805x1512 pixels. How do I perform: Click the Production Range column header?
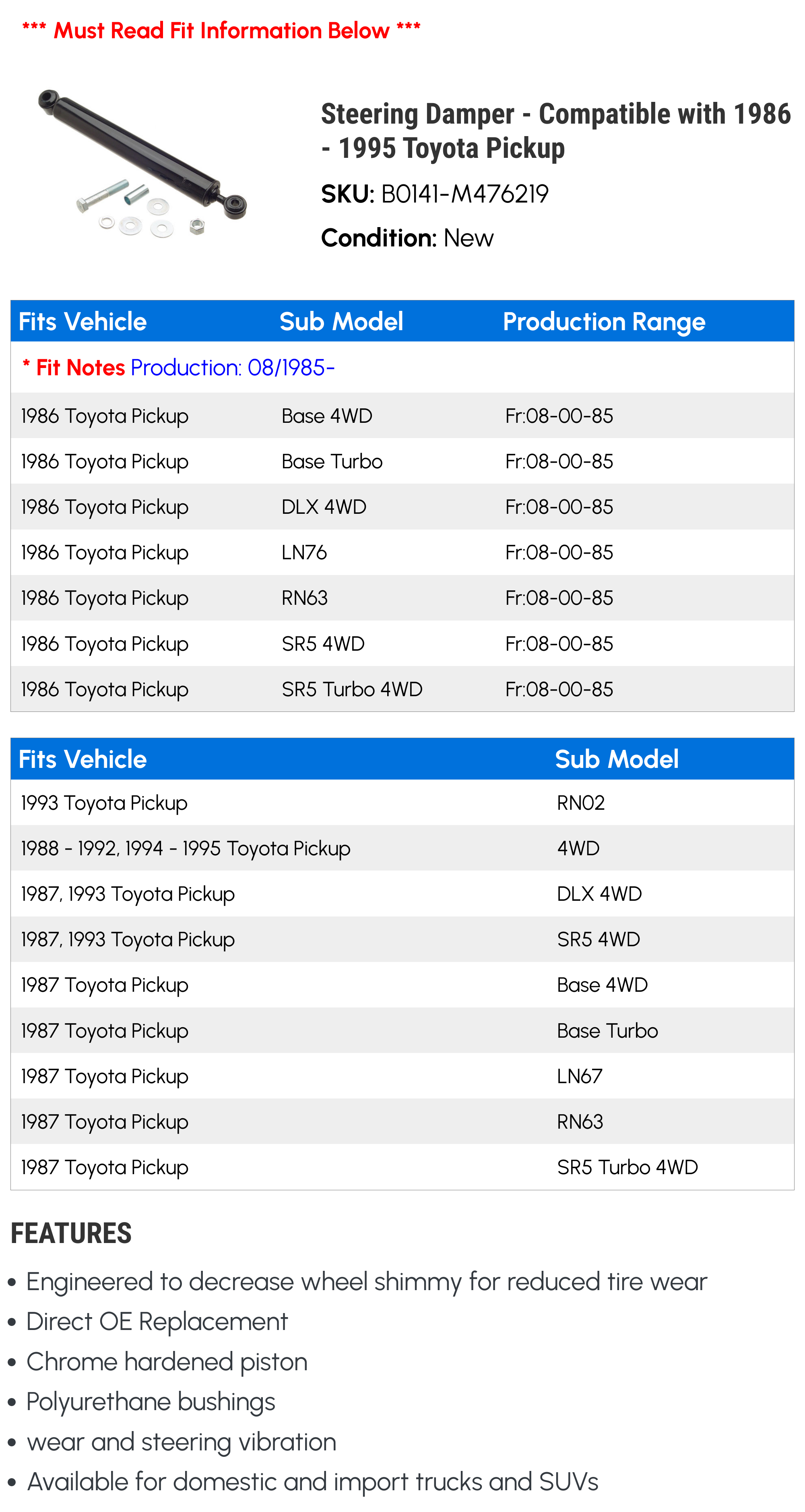(x=603, y=322)
